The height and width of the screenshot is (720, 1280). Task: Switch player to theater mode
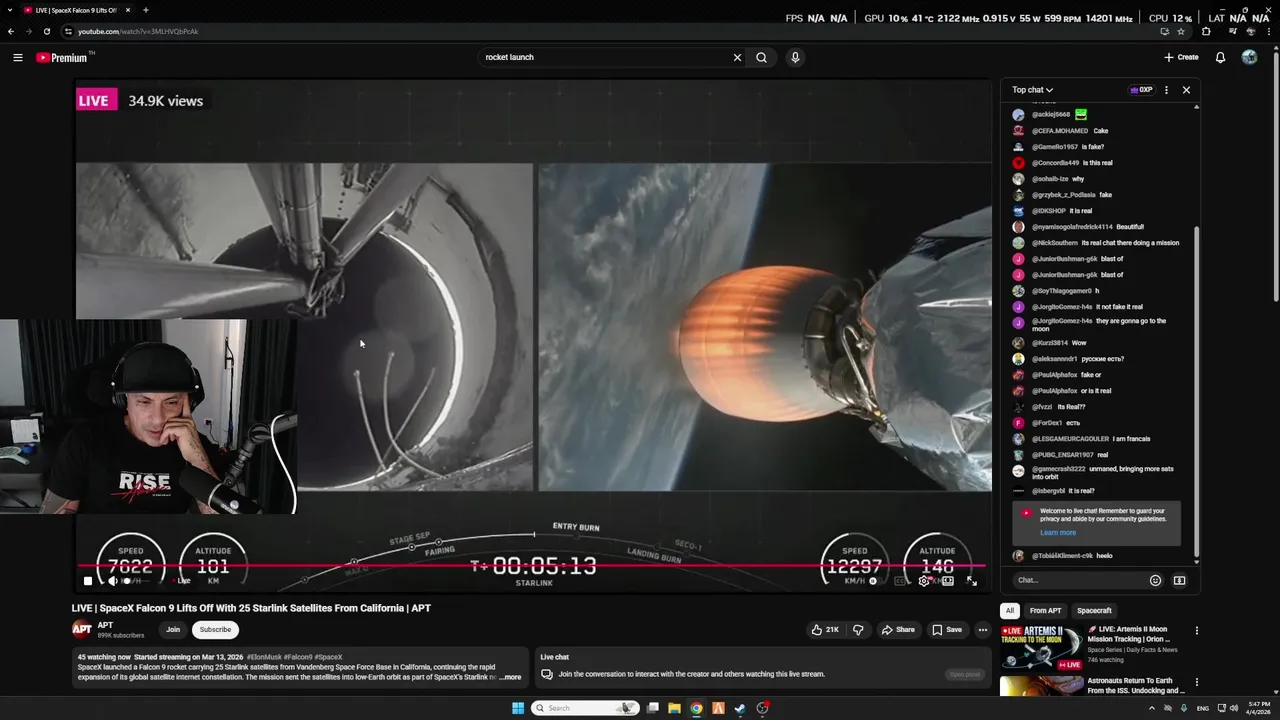[x=948, y=580]
